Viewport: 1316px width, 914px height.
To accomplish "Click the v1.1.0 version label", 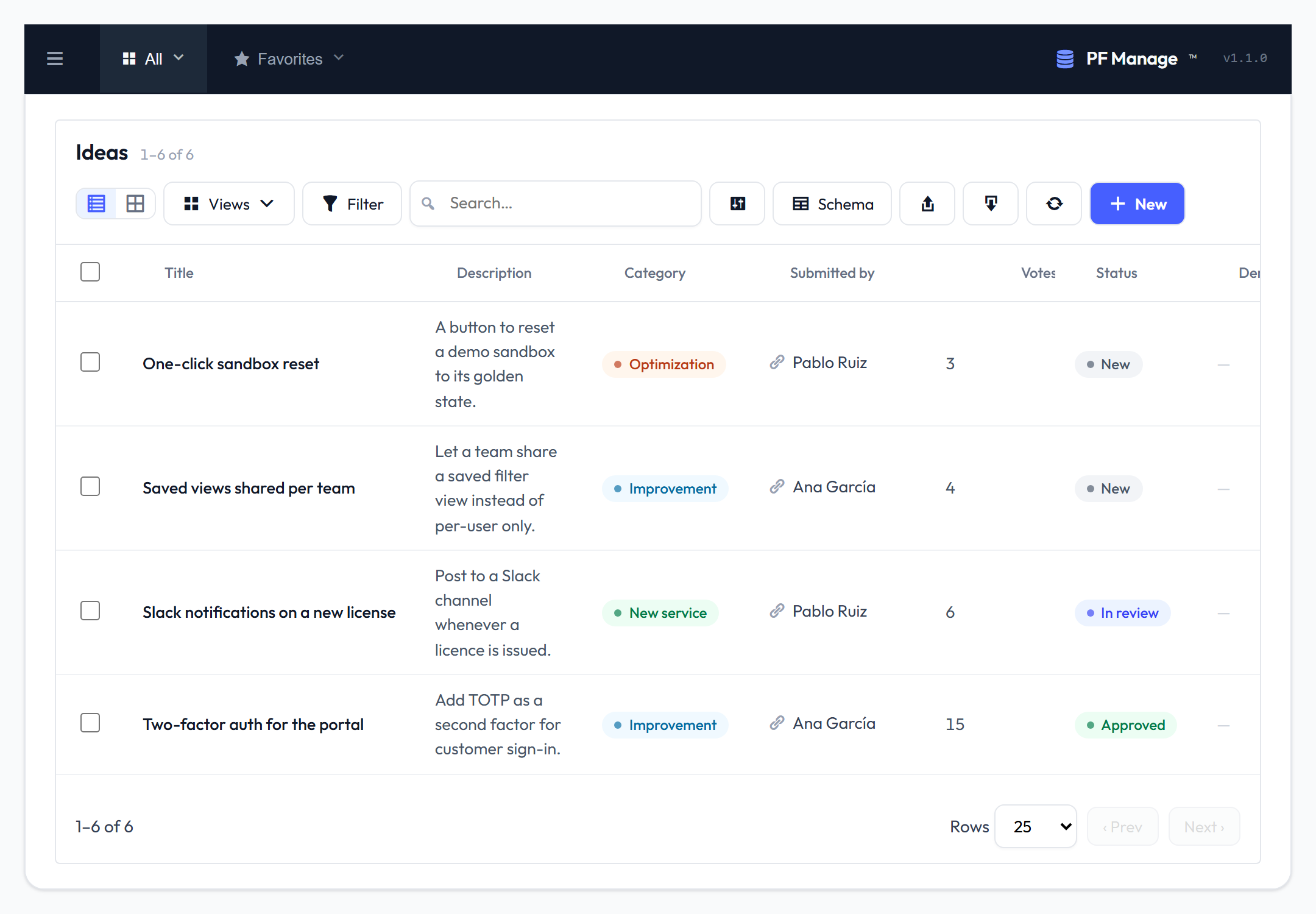I will [1245, 58].
